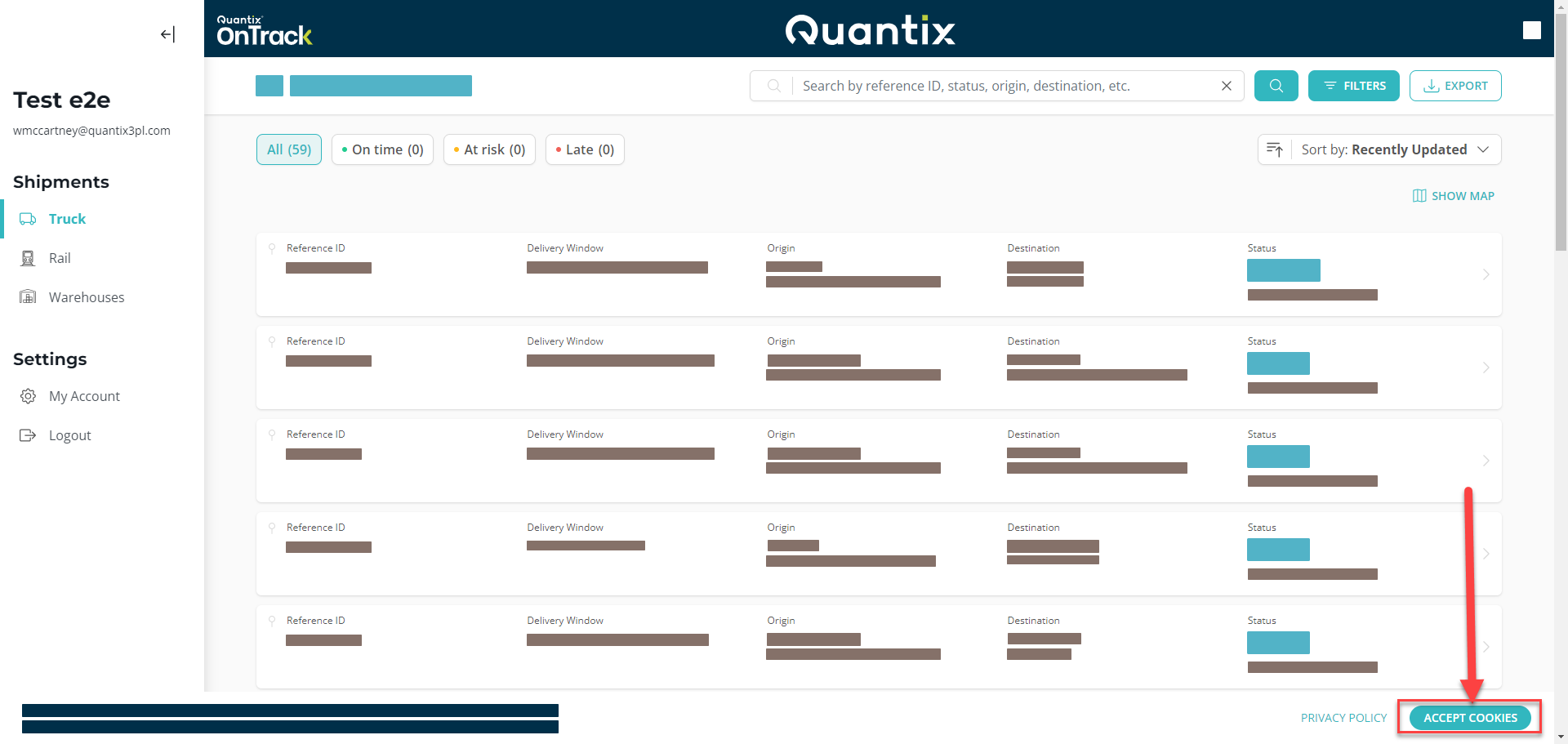Click the shipment search input field
The height and width of the screenshot is (744, 1568).
click(x=1004, y=86)
